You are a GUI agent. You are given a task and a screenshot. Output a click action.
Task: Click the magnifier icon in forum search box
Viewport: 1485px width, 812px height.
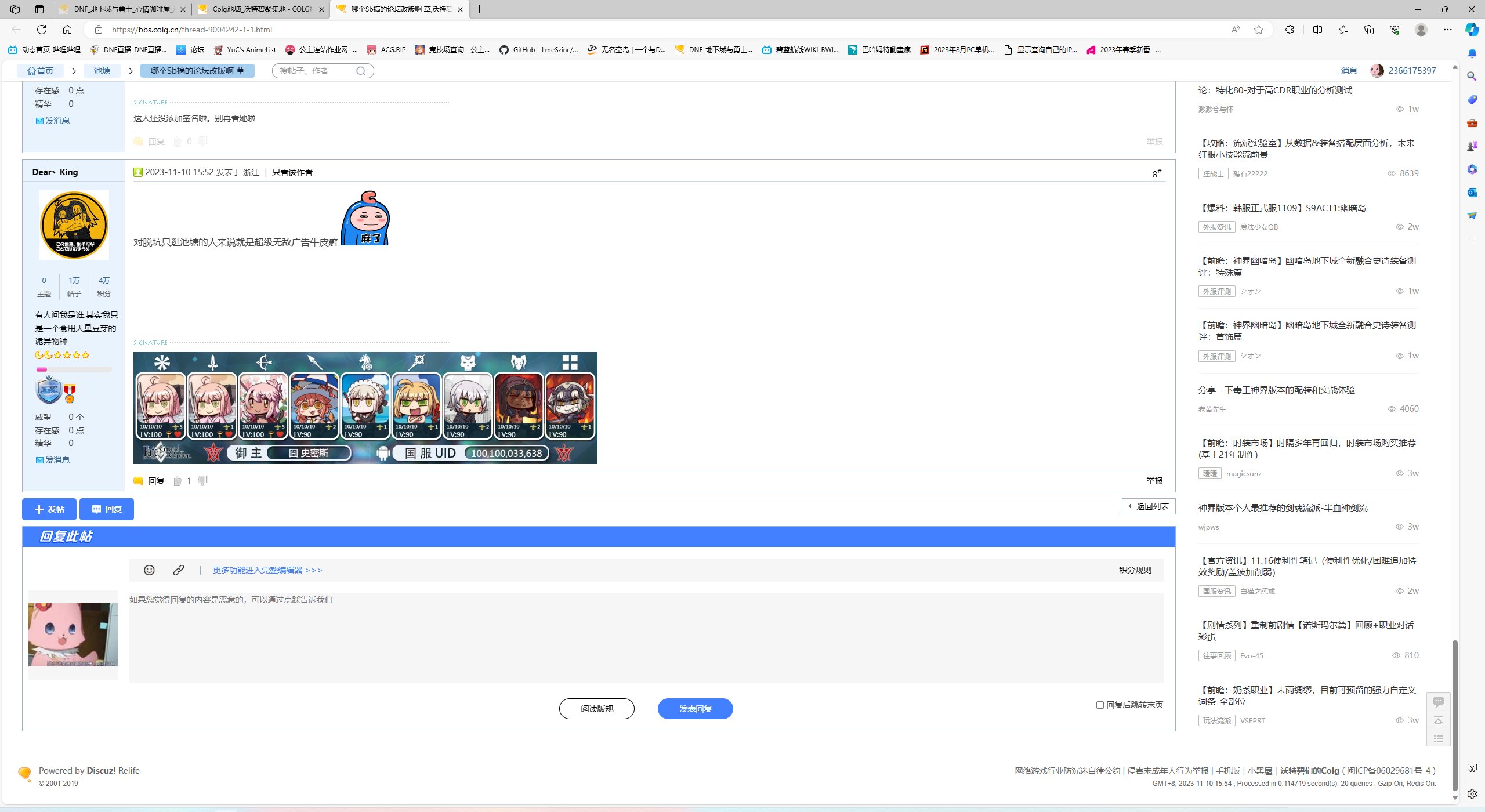361,71
